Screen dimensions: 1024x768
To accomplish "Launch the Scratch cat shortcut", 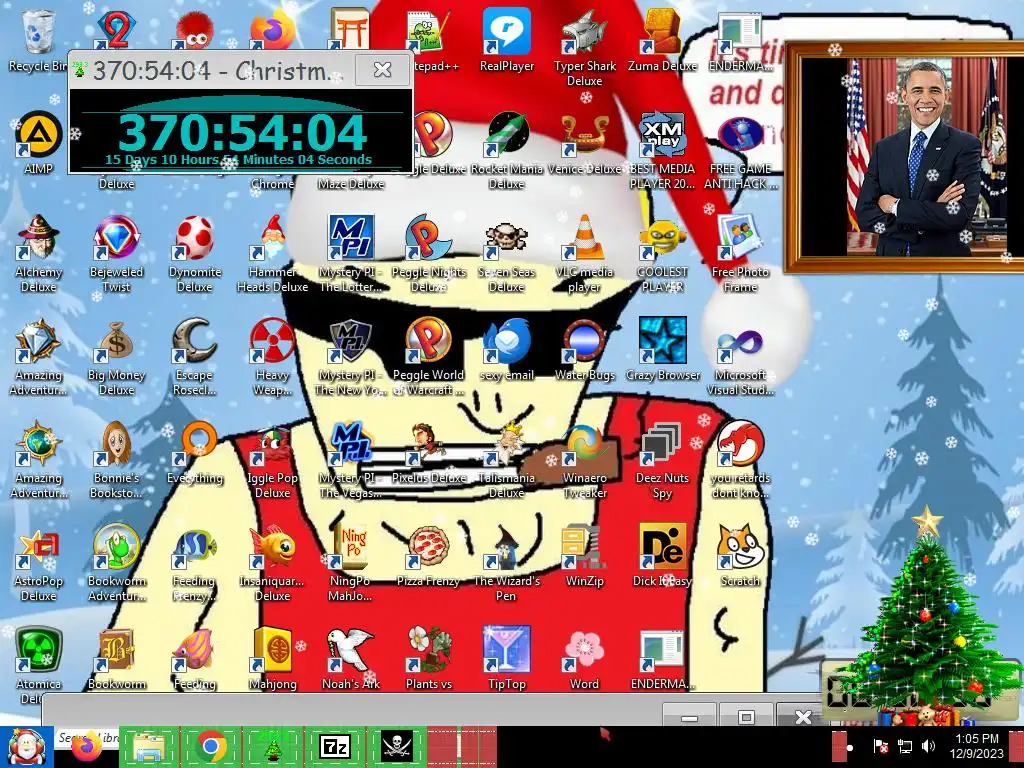I will 740,555.
